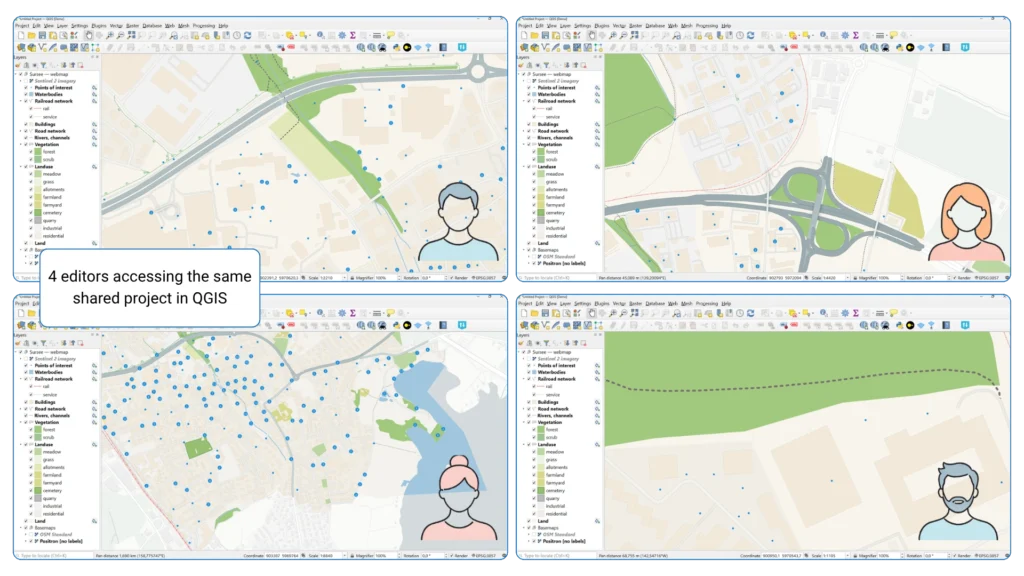Viewport: 1024px width, 576px height.
Task: Uncheck the Waterbodies layer in top-right window
Action: click(528, 94)
